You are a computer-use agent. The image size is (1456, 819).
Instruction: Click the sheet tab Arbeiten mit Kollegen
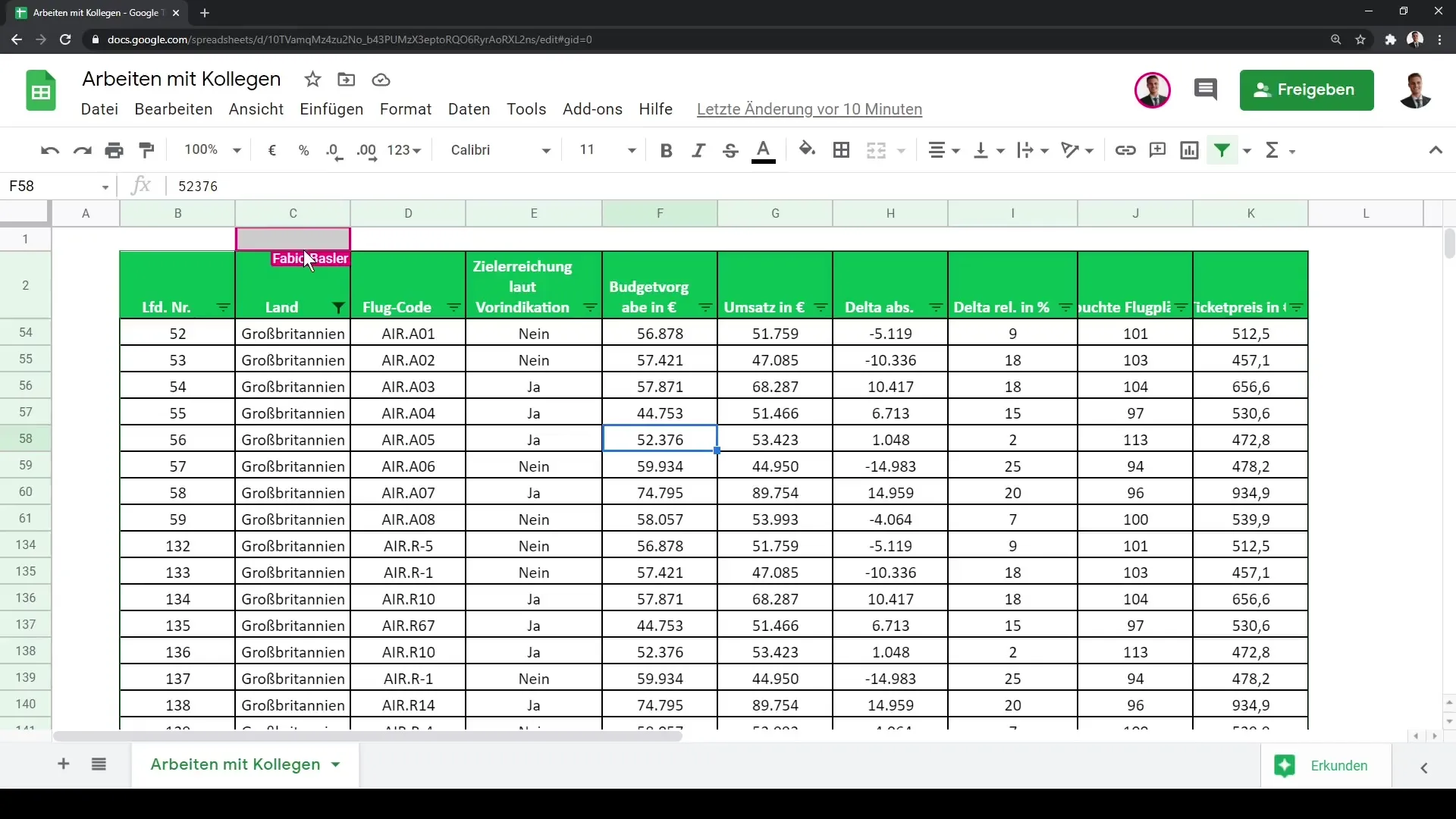[x=235, y=764]
